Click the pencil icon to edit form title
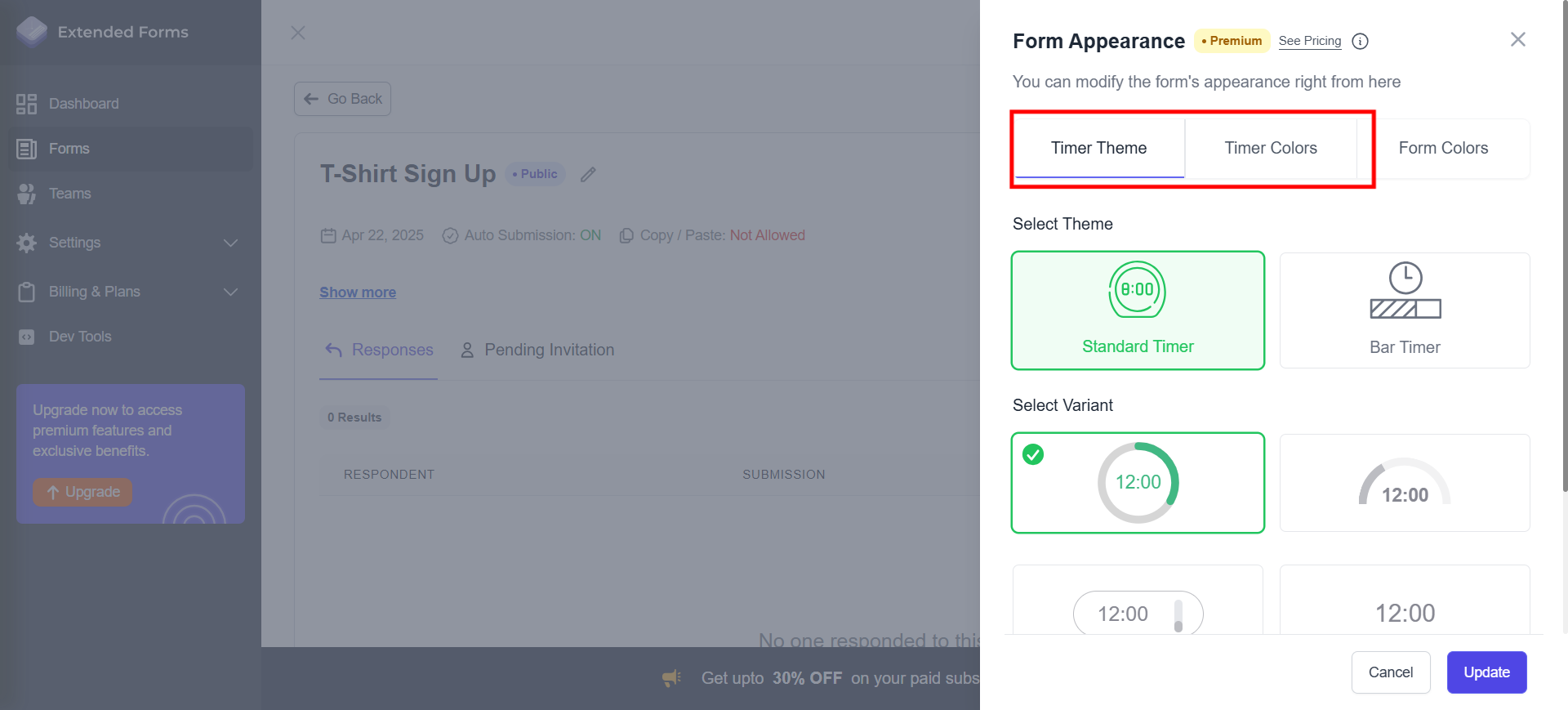1568x710 pixels. tap(588, 174)
